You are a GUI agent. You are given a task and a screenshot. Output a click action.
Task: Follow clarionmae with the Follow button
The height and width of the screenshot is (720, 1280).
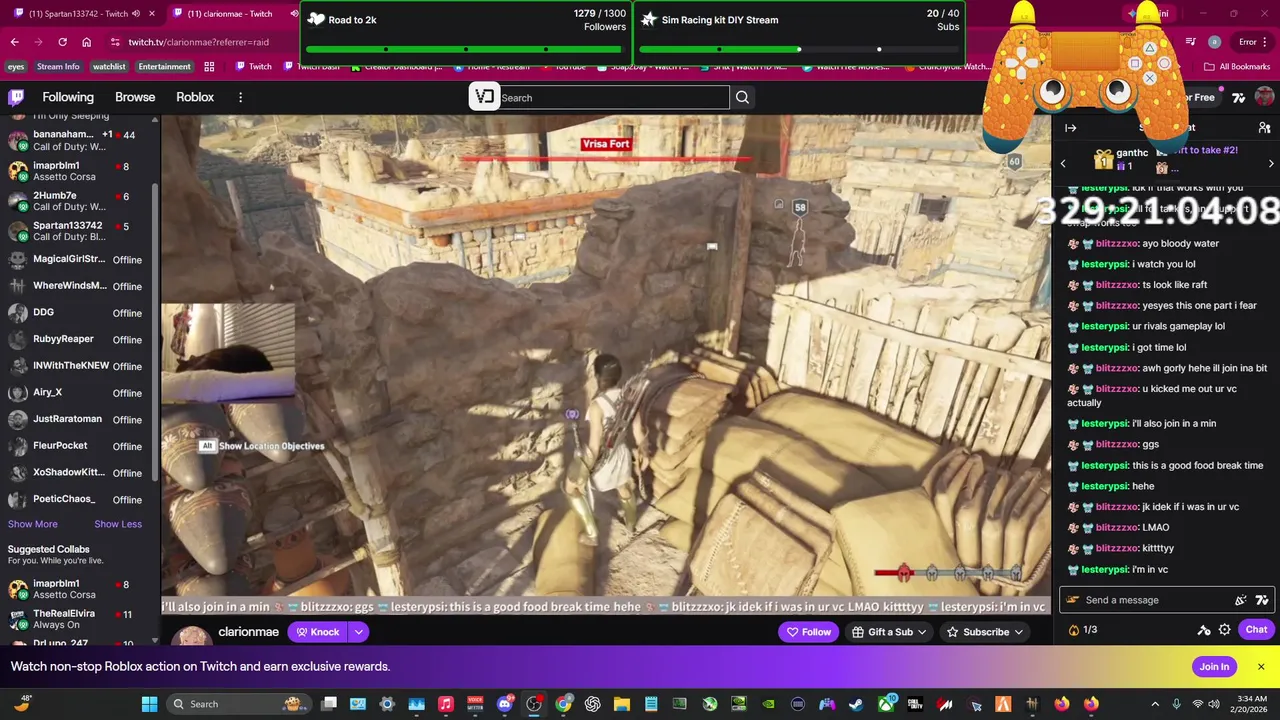tap(808, 632)
